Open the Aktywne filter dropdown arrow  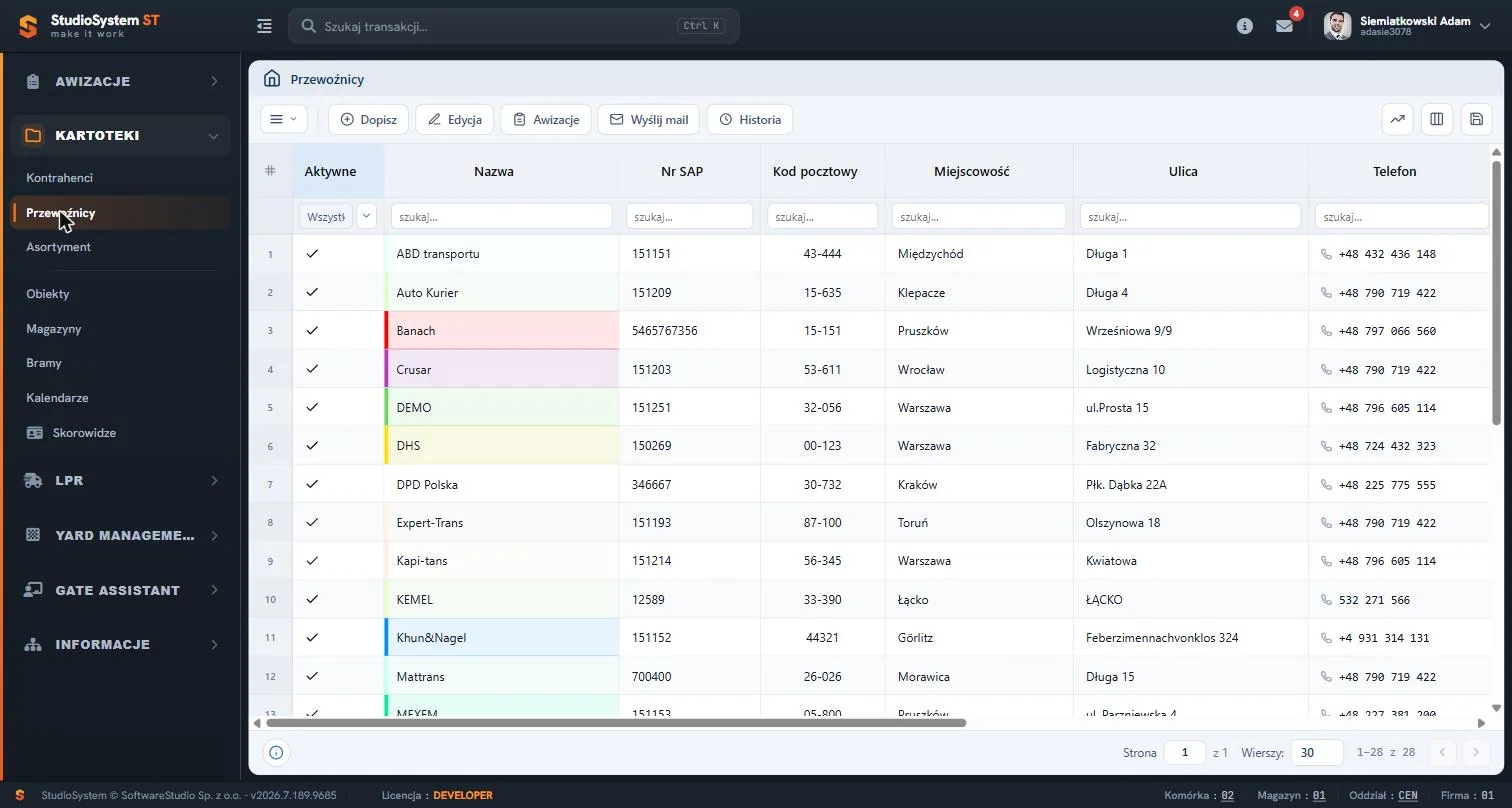pyautogui.click(x=367, y=216)
